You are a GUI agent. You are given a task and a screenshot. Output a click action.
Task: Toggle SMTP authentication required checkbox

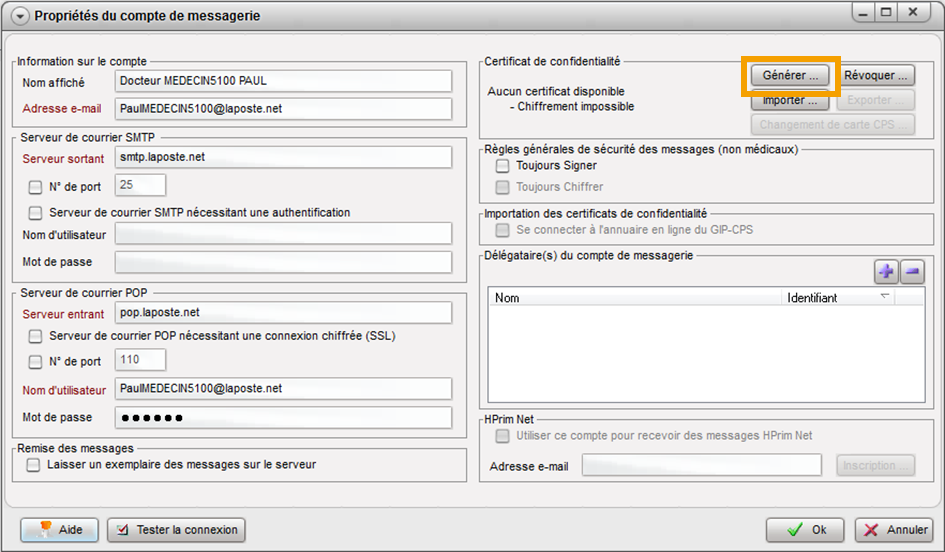36,212
